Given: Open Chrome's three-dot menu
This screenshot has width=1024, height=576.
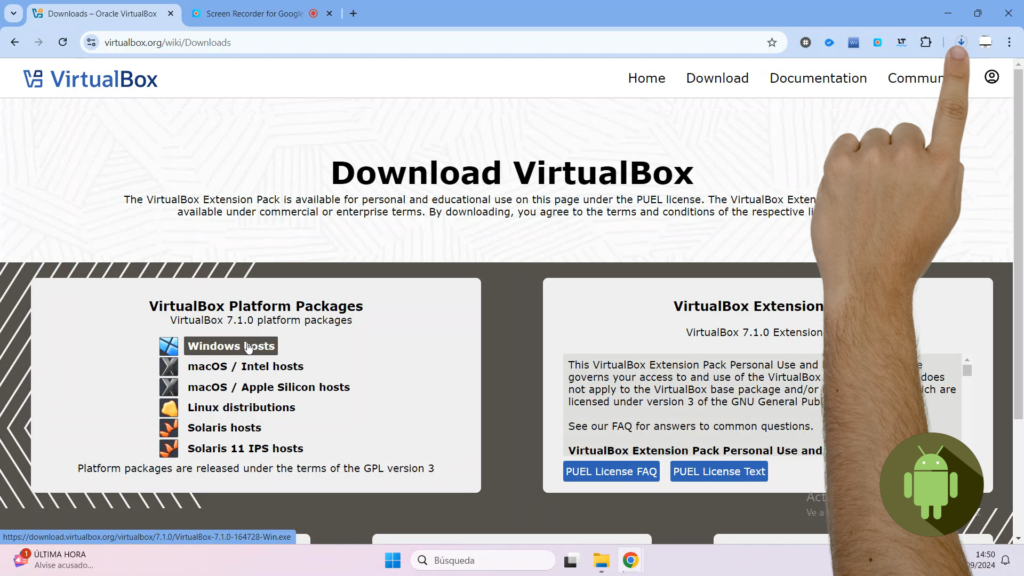Looking at the screenshot, I should [x=1009, y=42].
